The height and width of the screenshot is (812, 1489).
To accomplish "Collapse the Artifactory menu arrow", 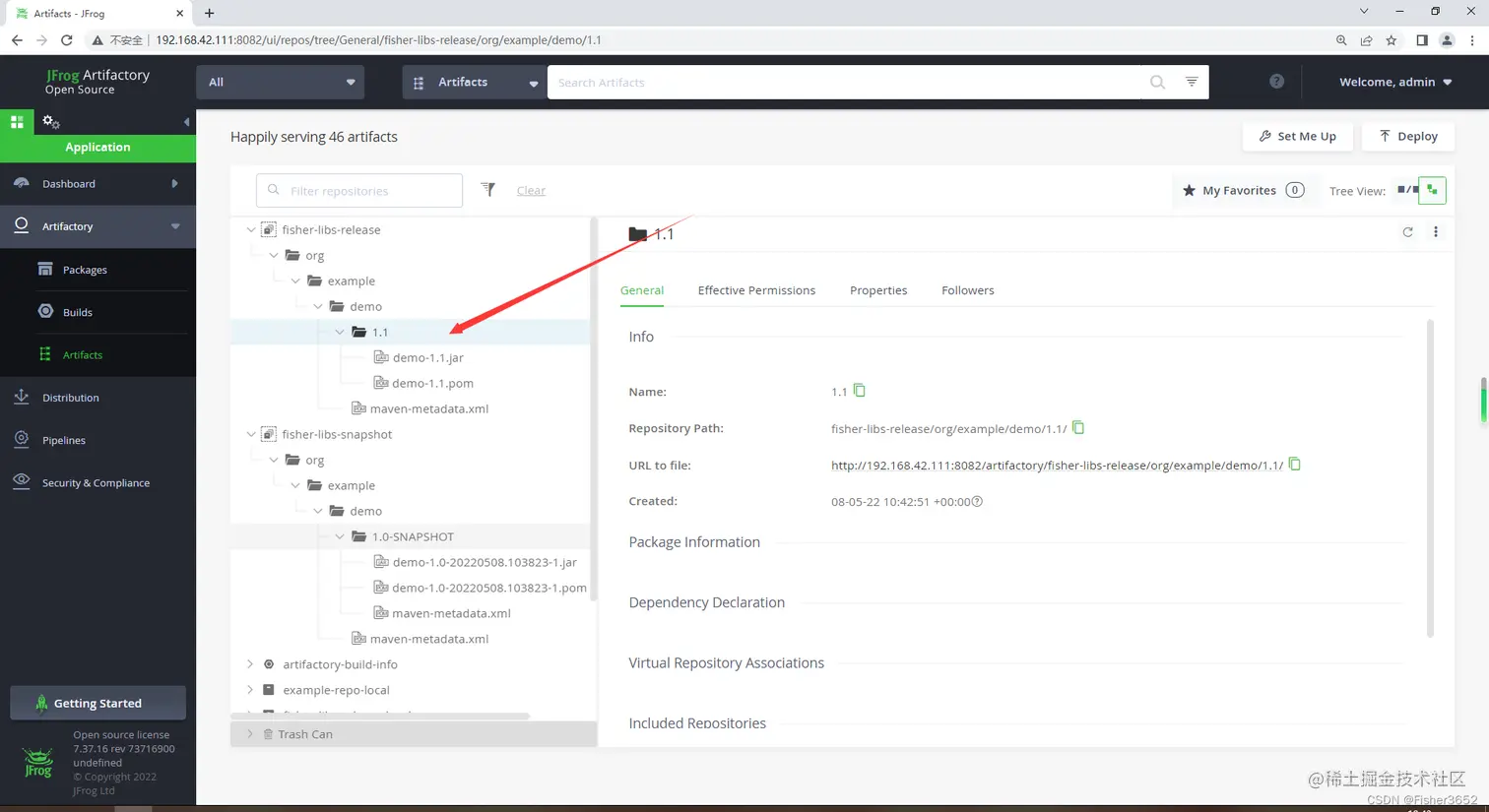I will pyautogui.click(x=175, y=226).
